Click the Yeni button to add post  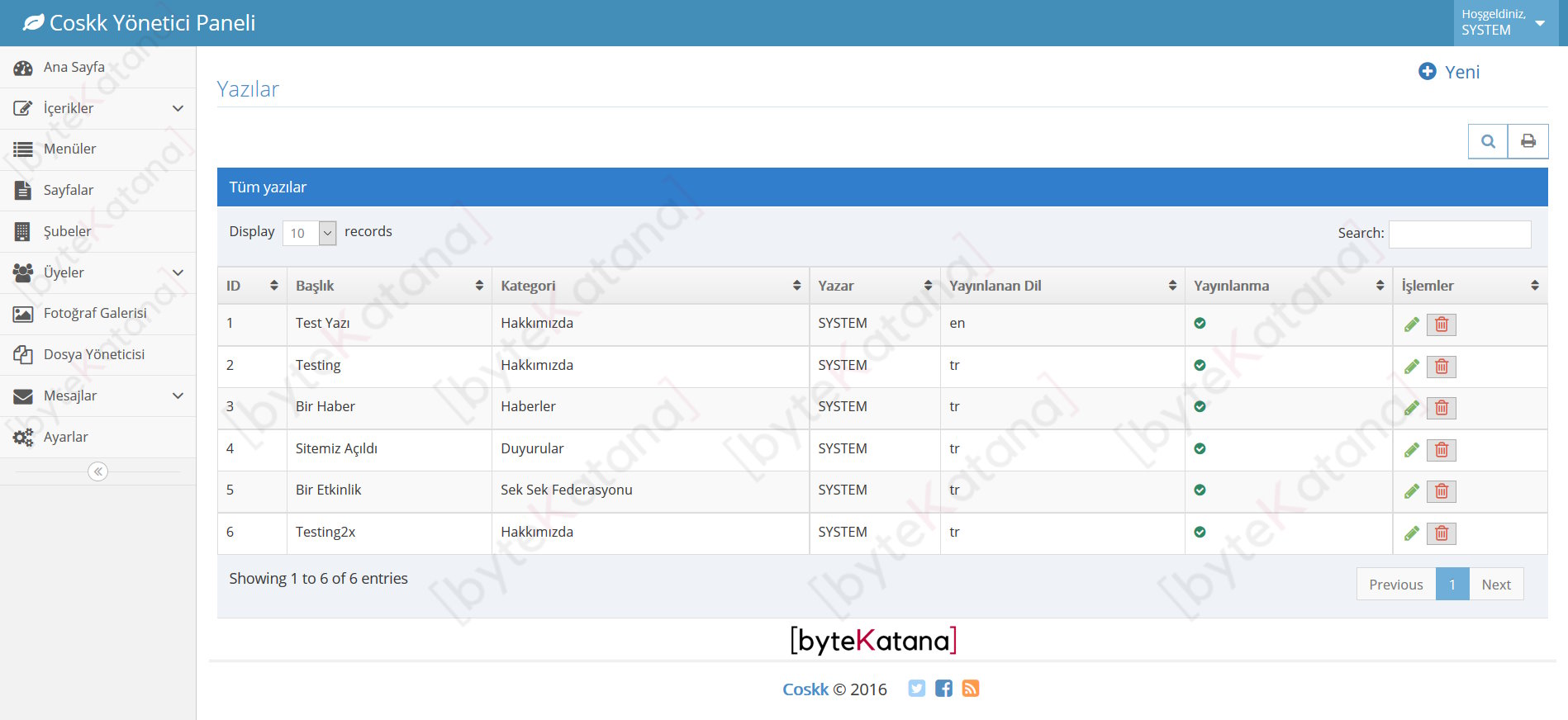[x=1450, y=72]
